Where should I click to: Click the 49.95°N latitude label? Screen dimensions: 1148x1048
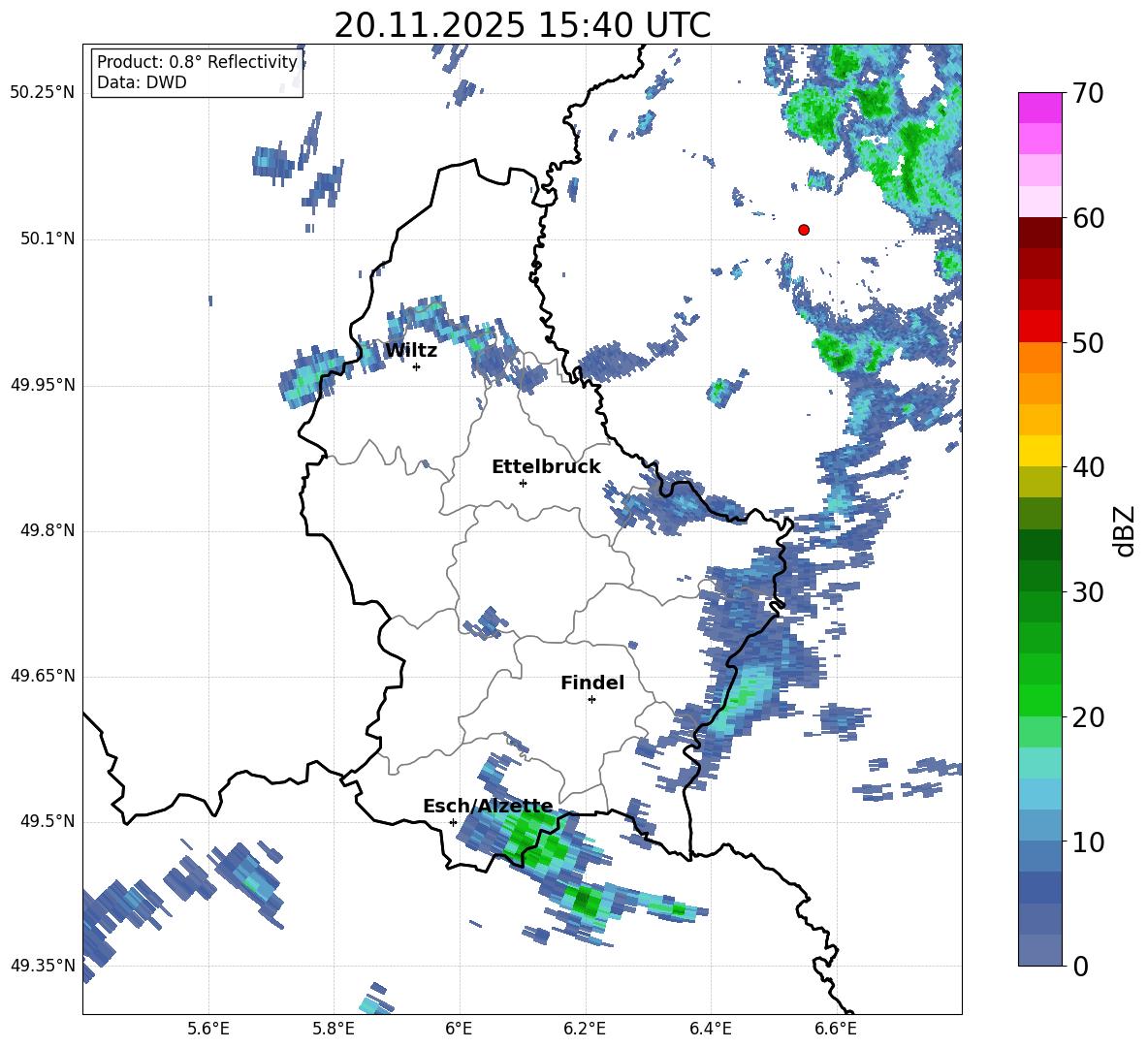coord(42,385)
